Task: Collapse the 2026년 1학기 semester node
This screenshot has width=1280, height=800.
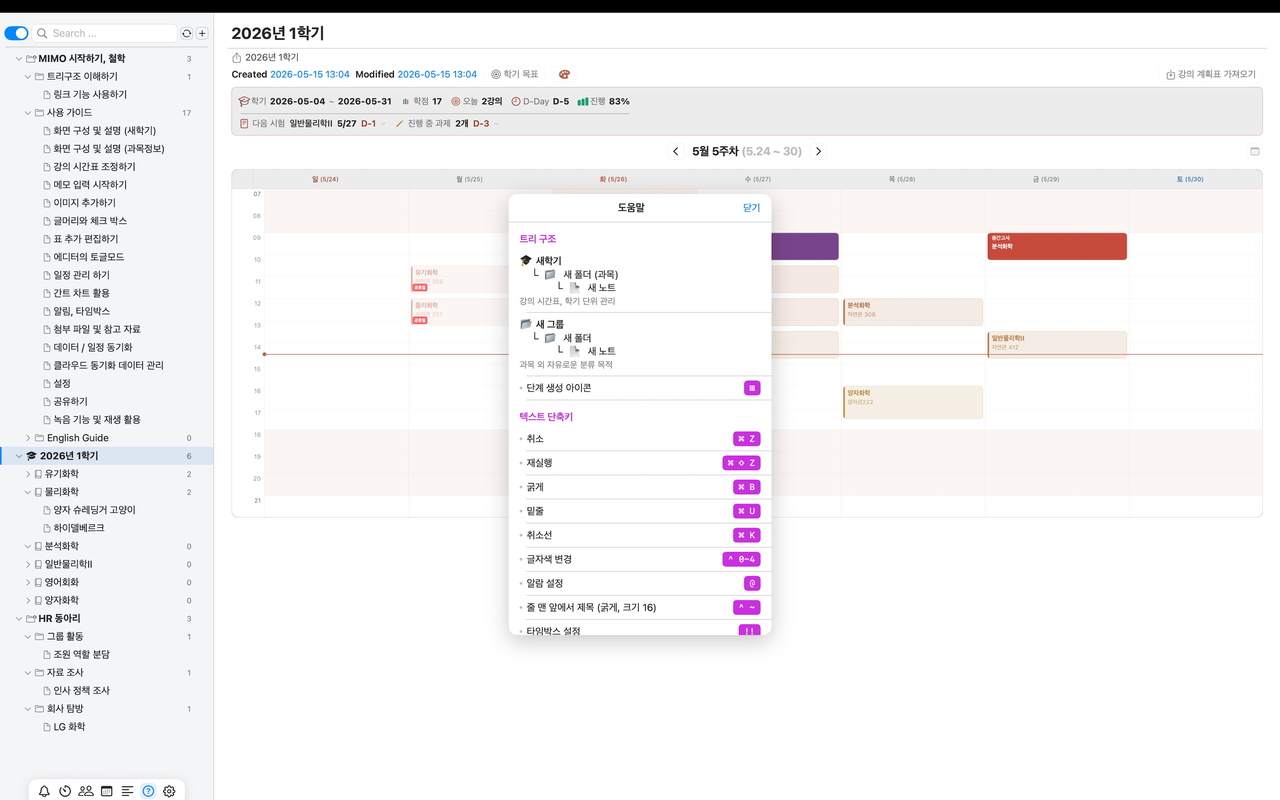Action: [19, 456]
